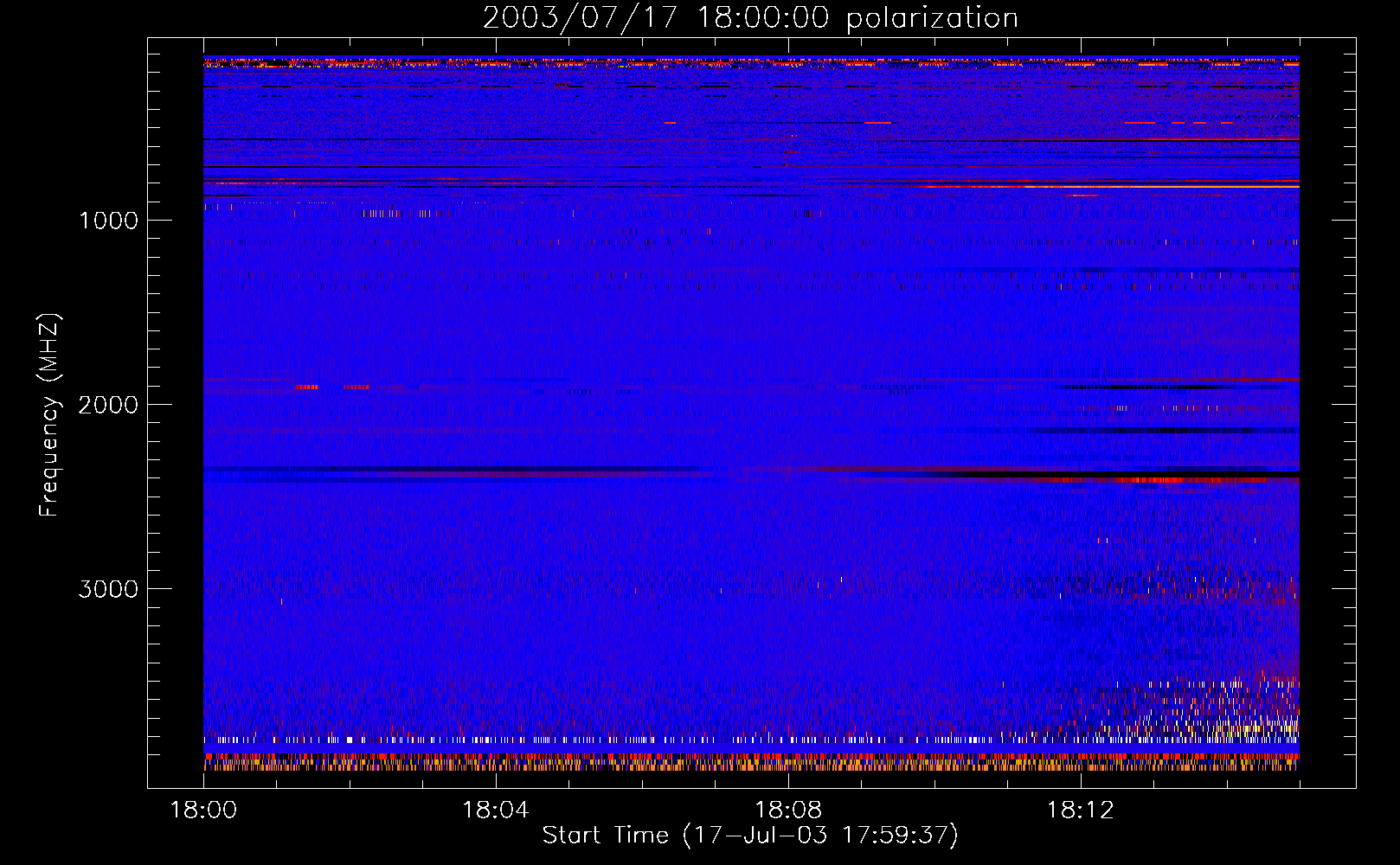Viewport: 1400px width, 865px height.
Task: Click the 'Start Time (17-Jul-03 17:59:37)' label
Action: point(750,836)
